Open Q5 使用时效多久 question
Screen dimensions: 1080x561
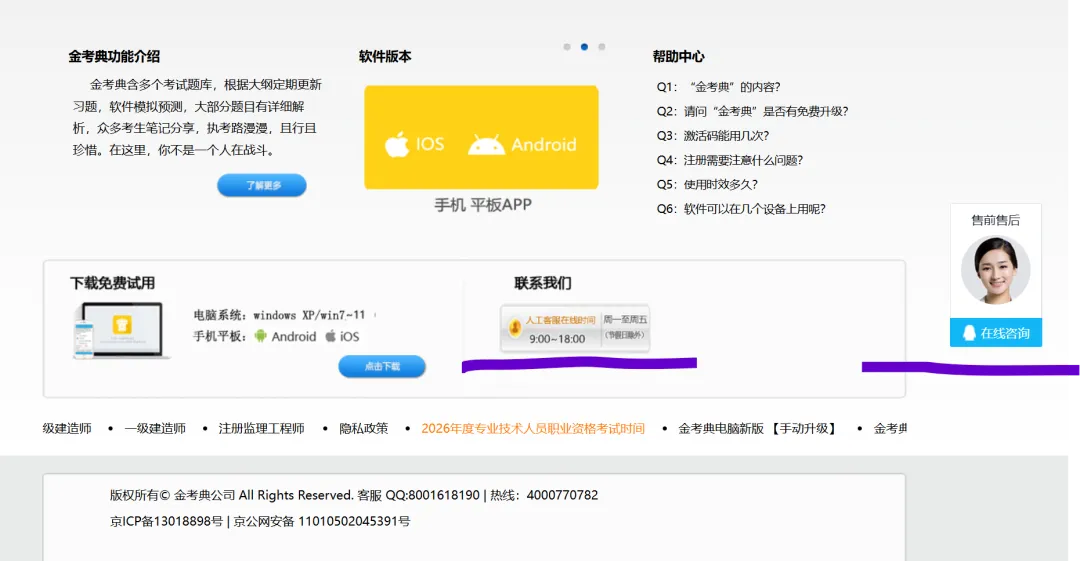(x=707, y=184)
